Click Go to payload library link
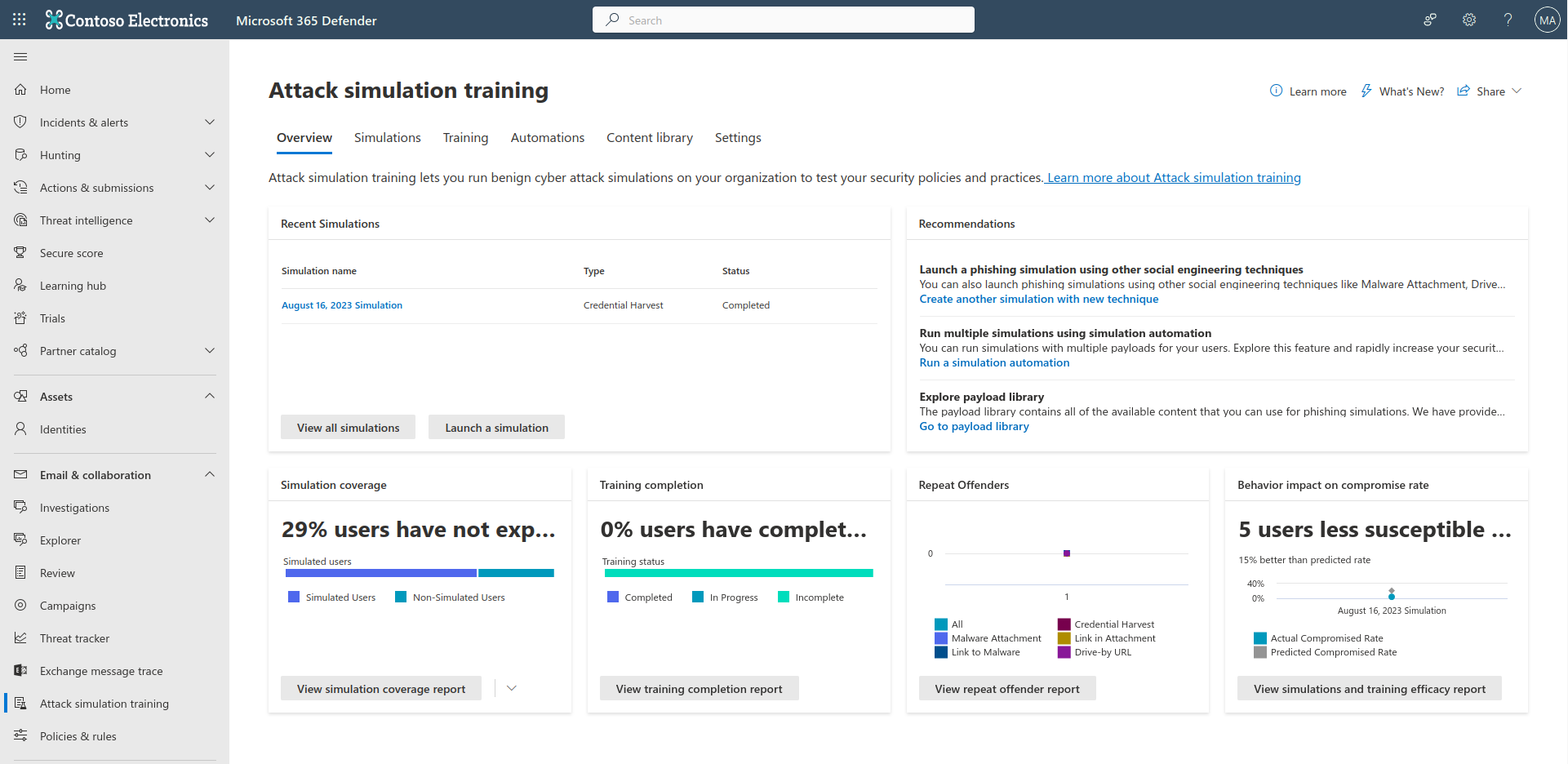The image size is (1568, 764). tap(975, 427)
